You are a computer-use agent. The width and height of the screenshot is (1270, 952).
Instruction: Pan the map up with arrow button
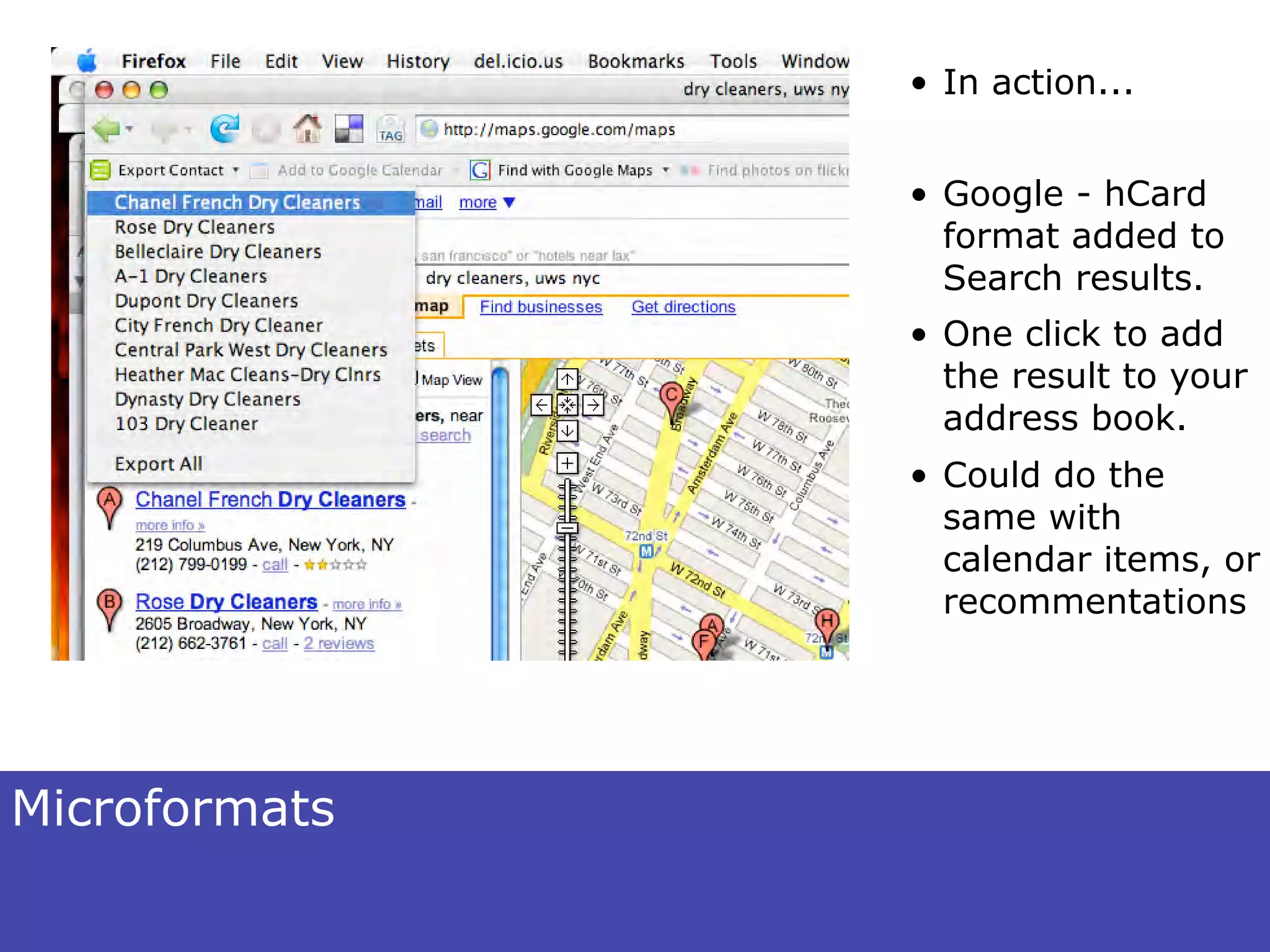[x=567, y=379]
